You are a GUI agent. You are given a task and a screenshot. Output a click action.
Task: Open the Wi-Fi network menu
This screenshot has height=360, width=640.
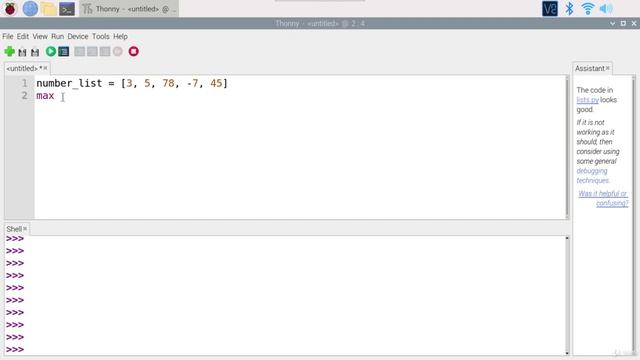[x=588, y=9]
